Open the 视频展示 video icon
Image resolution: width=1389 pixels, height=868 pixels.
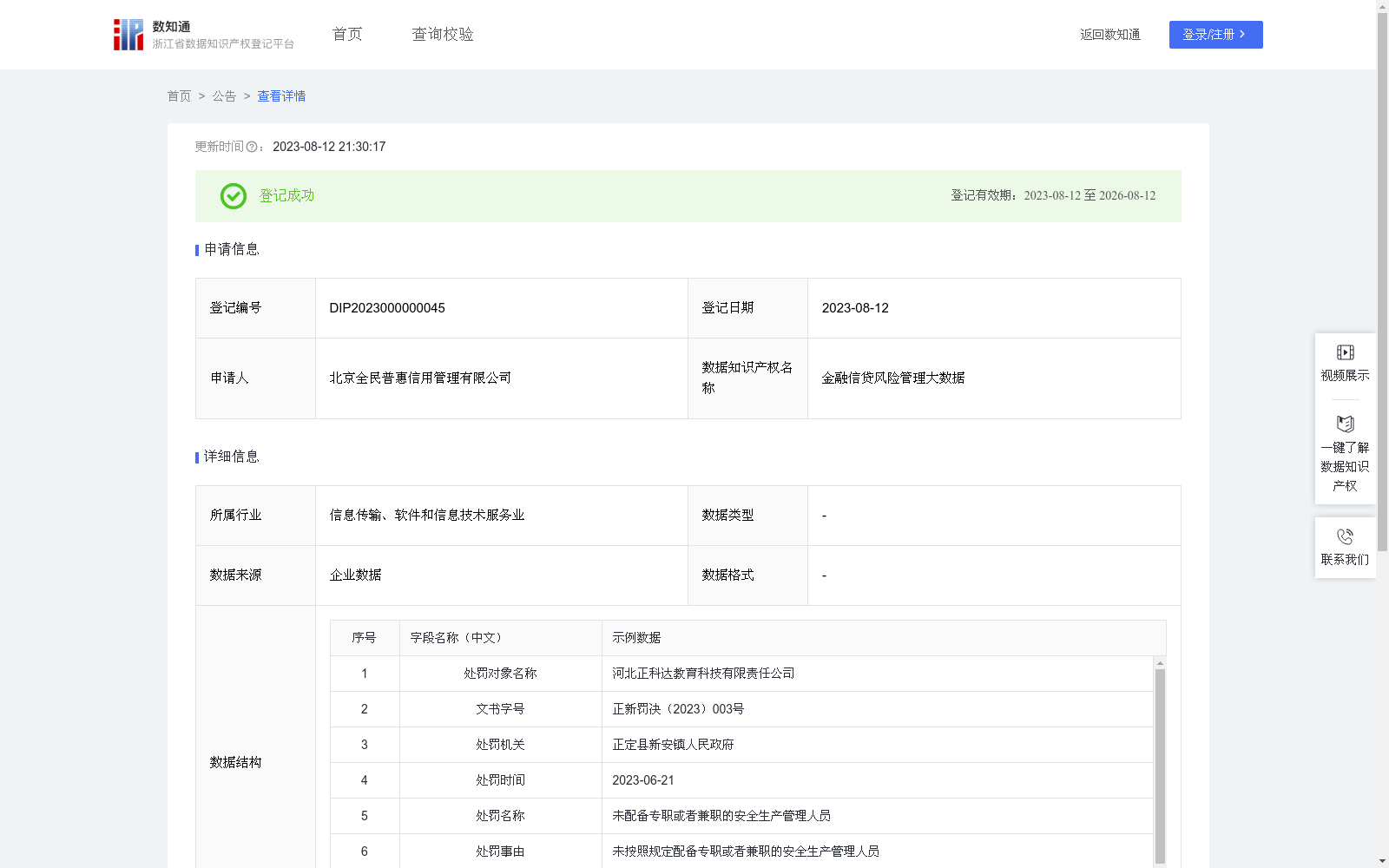pyautogui.click(x=1345, y=352)
